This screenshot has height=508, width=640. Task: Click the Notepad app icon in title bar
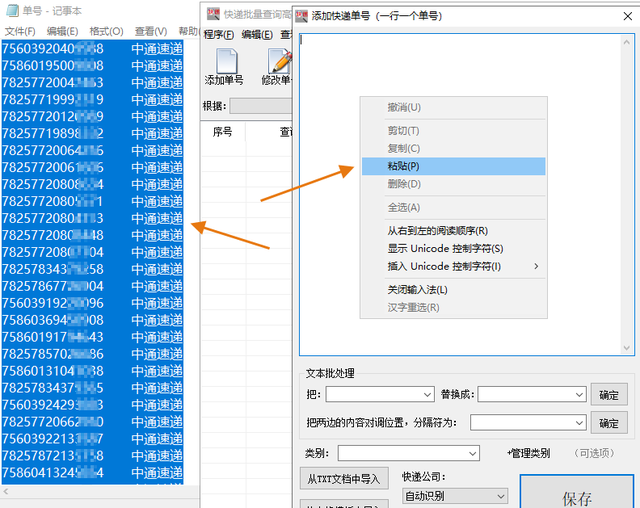point(12,11)
